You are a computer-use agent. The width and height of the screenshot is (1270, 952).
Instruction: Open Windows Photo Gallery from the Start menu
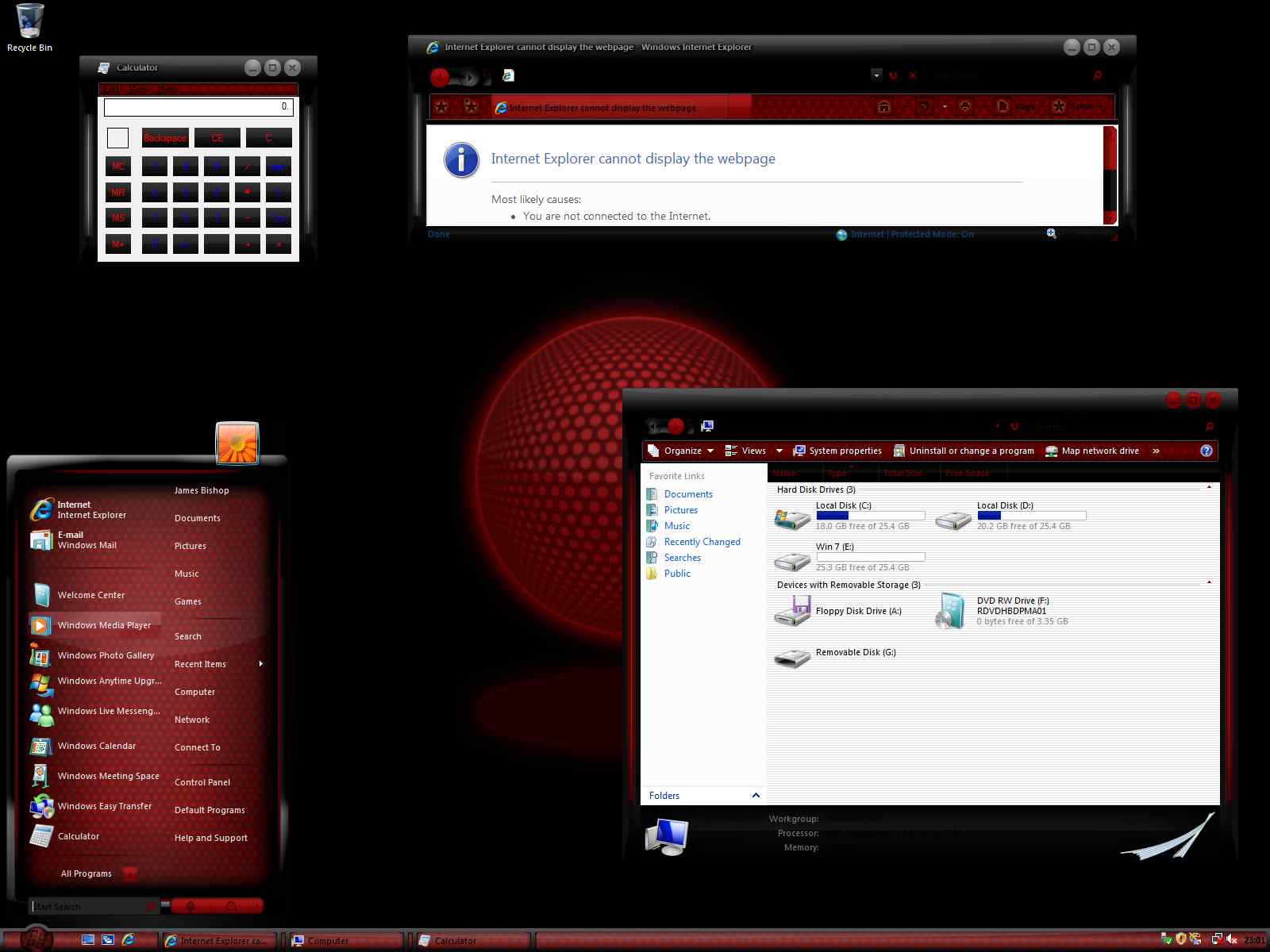pos(94,655)
